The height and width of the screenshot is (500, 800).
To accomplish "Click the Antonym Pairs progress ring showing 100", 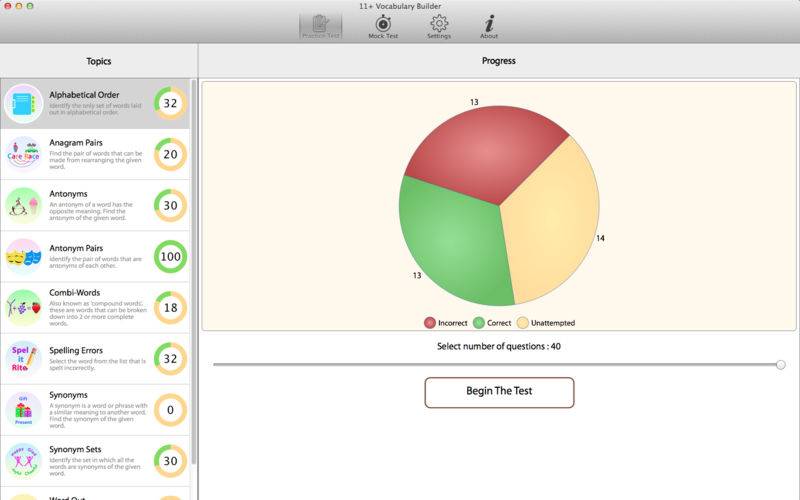I will 170,256.
